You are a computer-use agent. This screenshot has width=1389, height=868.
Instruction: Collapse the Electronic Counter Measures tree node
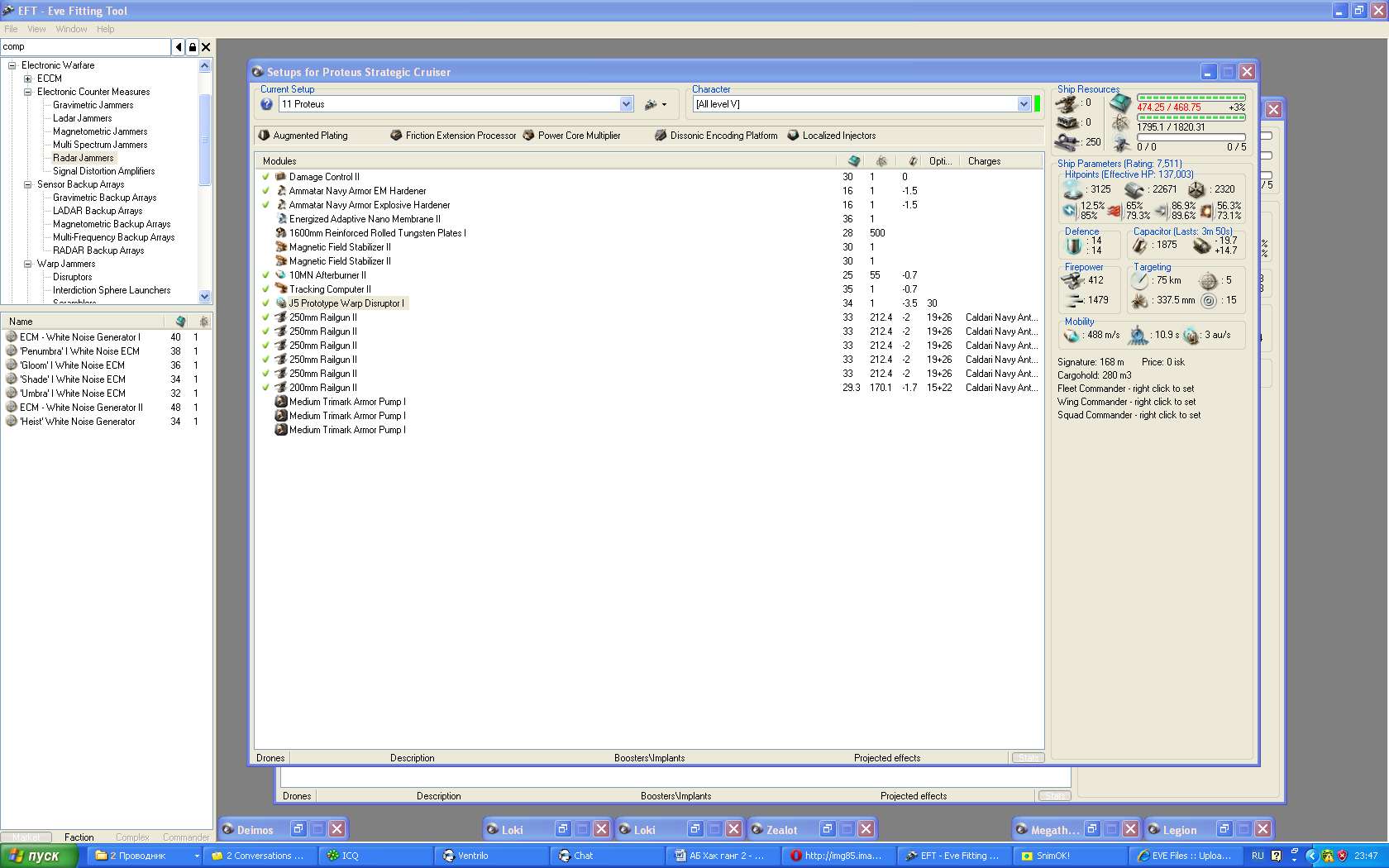tap(27, 92)
